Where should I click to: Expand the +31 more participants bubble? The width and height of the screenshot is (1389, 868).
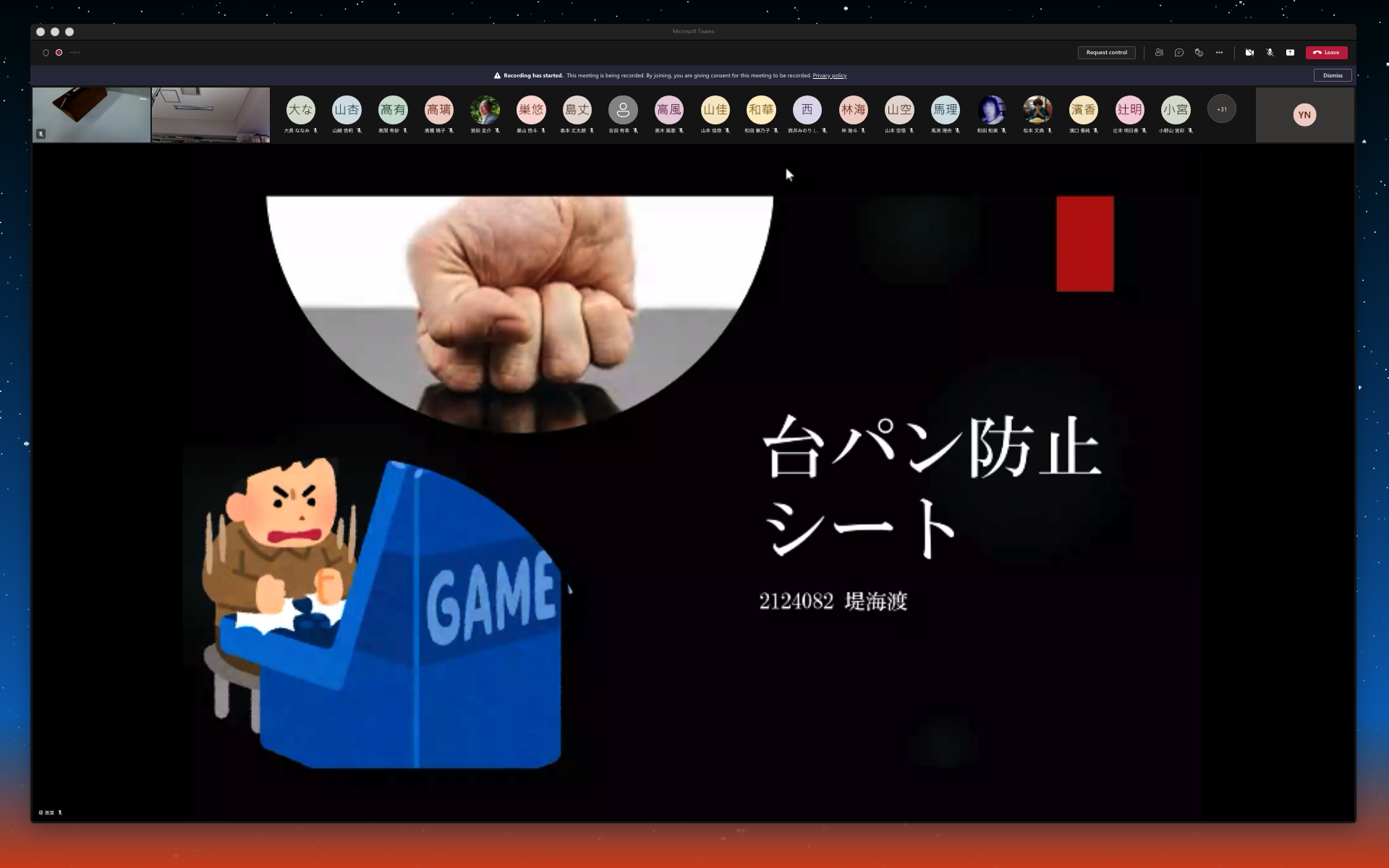1222,109
